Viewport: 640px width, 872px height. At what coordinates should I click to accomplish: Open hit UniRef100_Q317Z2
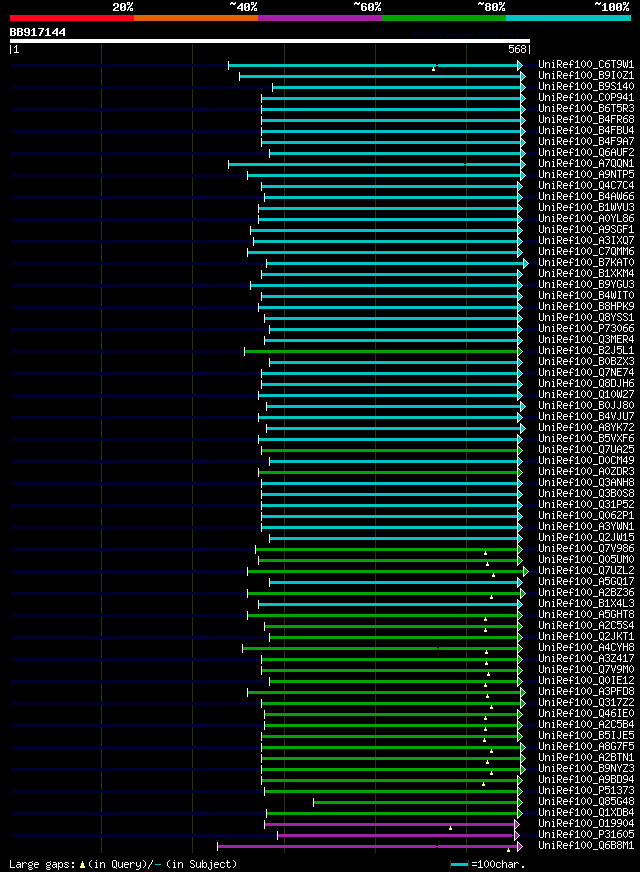click(x=586, y=703)
